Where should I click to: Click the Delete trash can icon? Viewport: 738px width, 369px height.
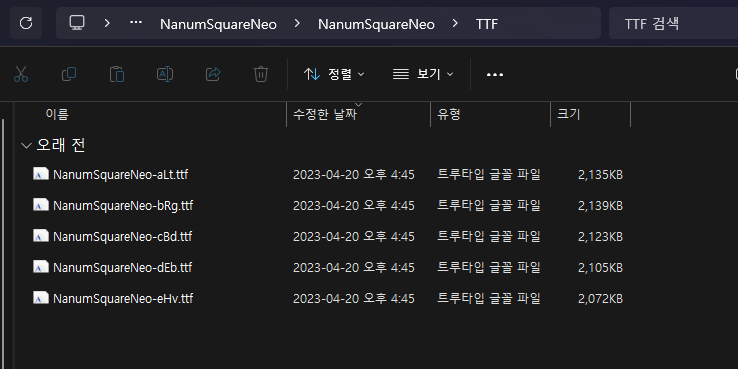(261, 74)
